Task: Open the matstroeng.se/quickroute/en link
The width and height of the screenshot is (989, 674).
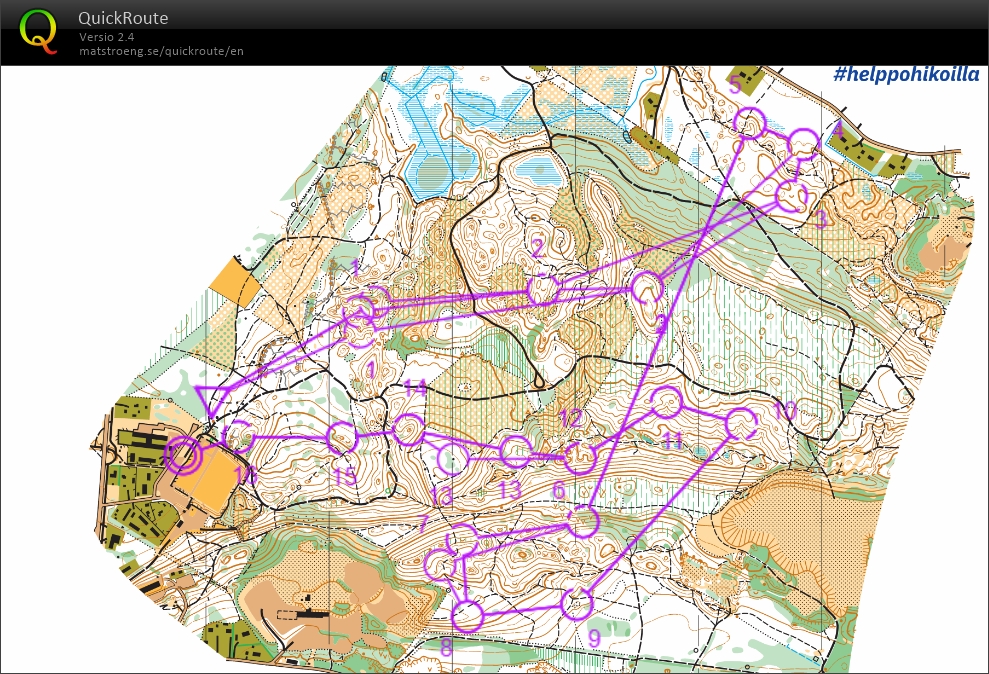Action: 161,51
